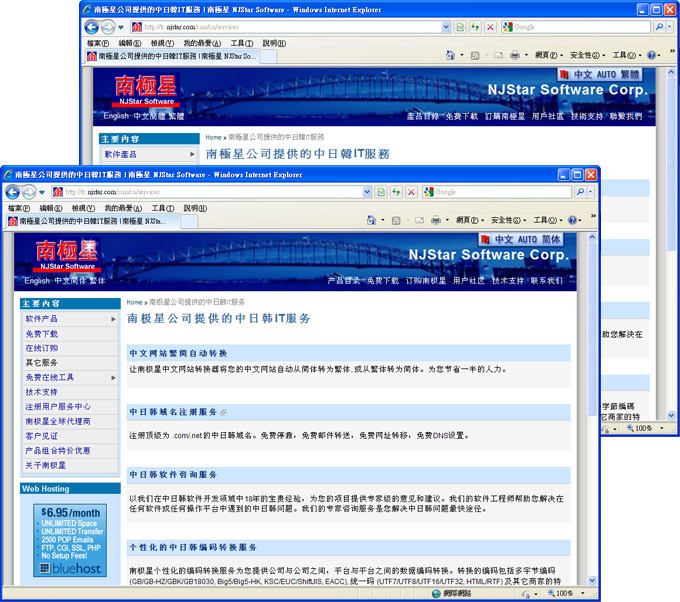680x602 pixels.
Task: Open 联系我们 link in front window banner
Action: [x=546, y=281]
